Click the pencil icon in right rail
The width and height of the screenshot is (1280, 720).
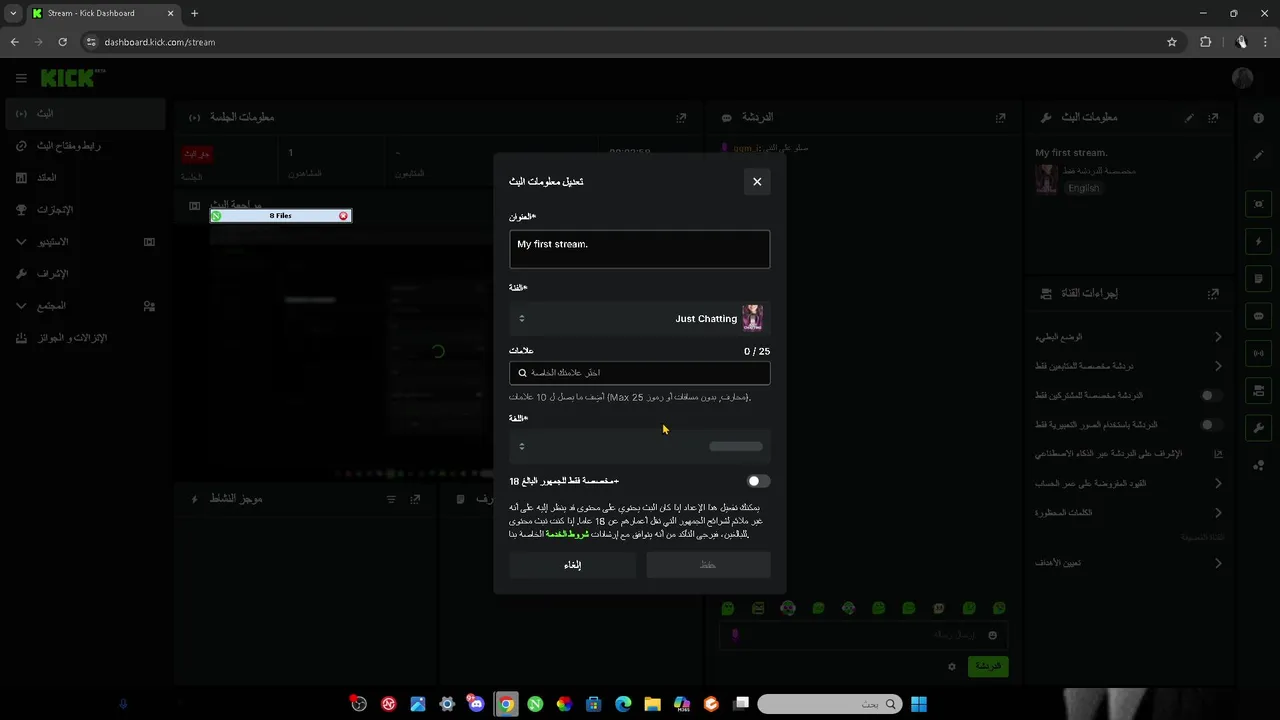[x=1258, y=156]
